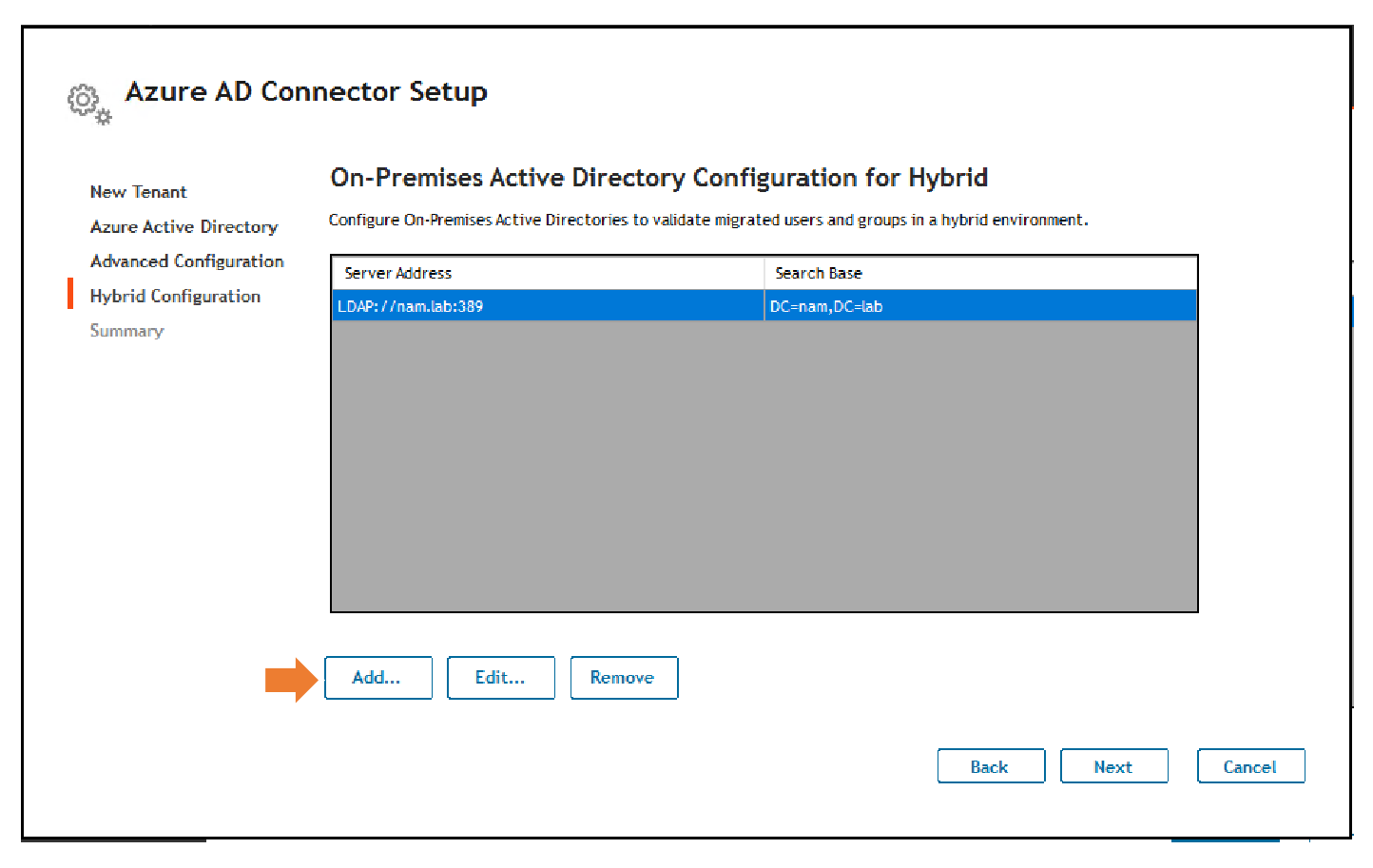Viewport: 1373px width, 868px height.
Task: Sort by the Search Base column header
Action: coord(980,273)
